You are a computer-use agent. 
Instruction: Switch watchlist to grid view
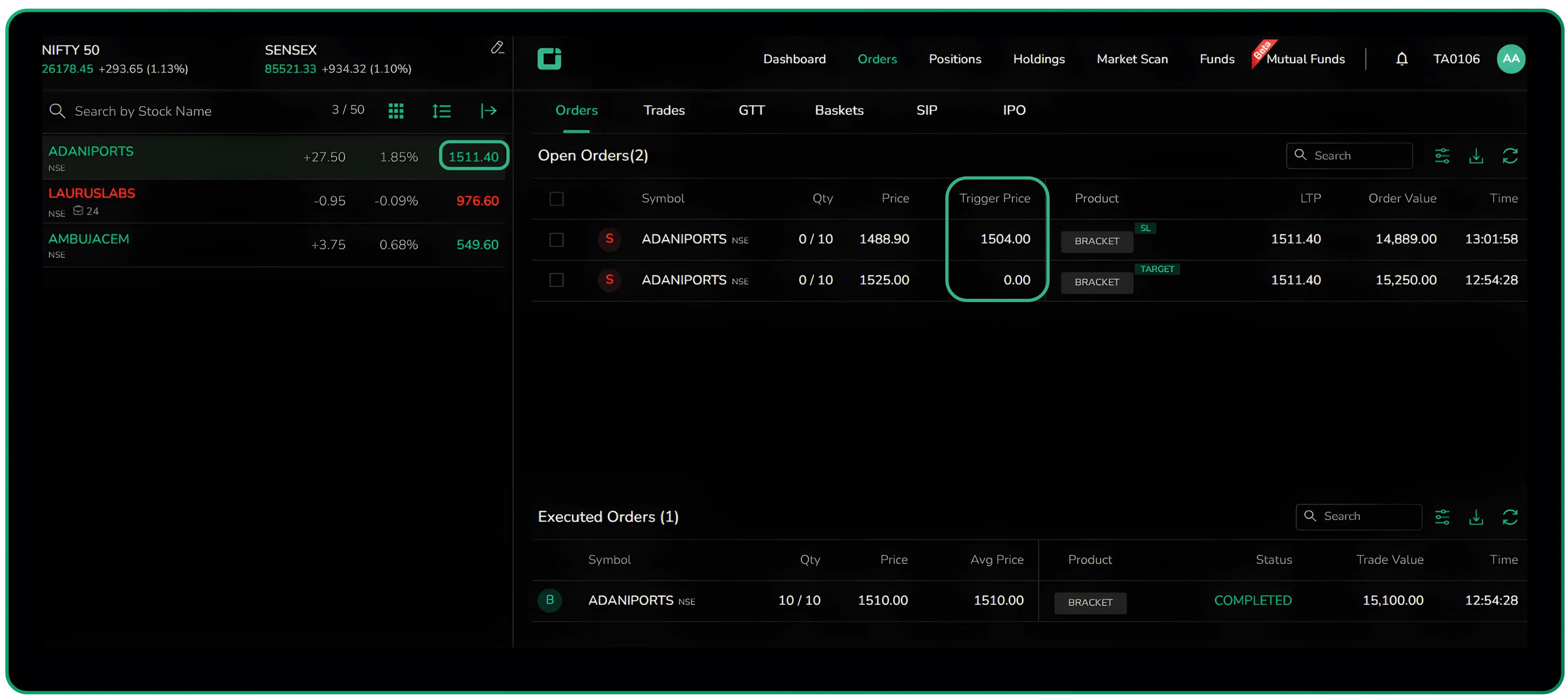[x=396, y=110]
